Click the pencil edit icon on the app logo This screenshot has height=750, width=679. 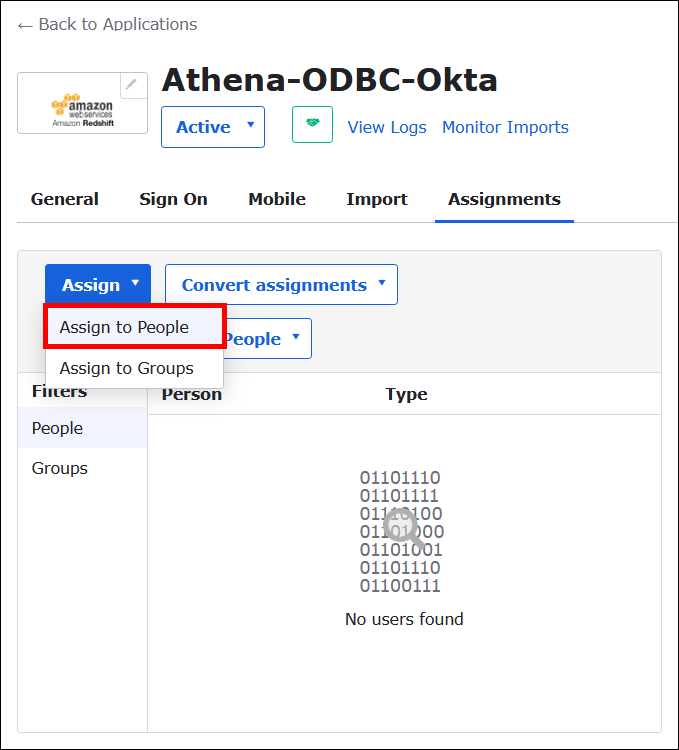pos(132,86)
